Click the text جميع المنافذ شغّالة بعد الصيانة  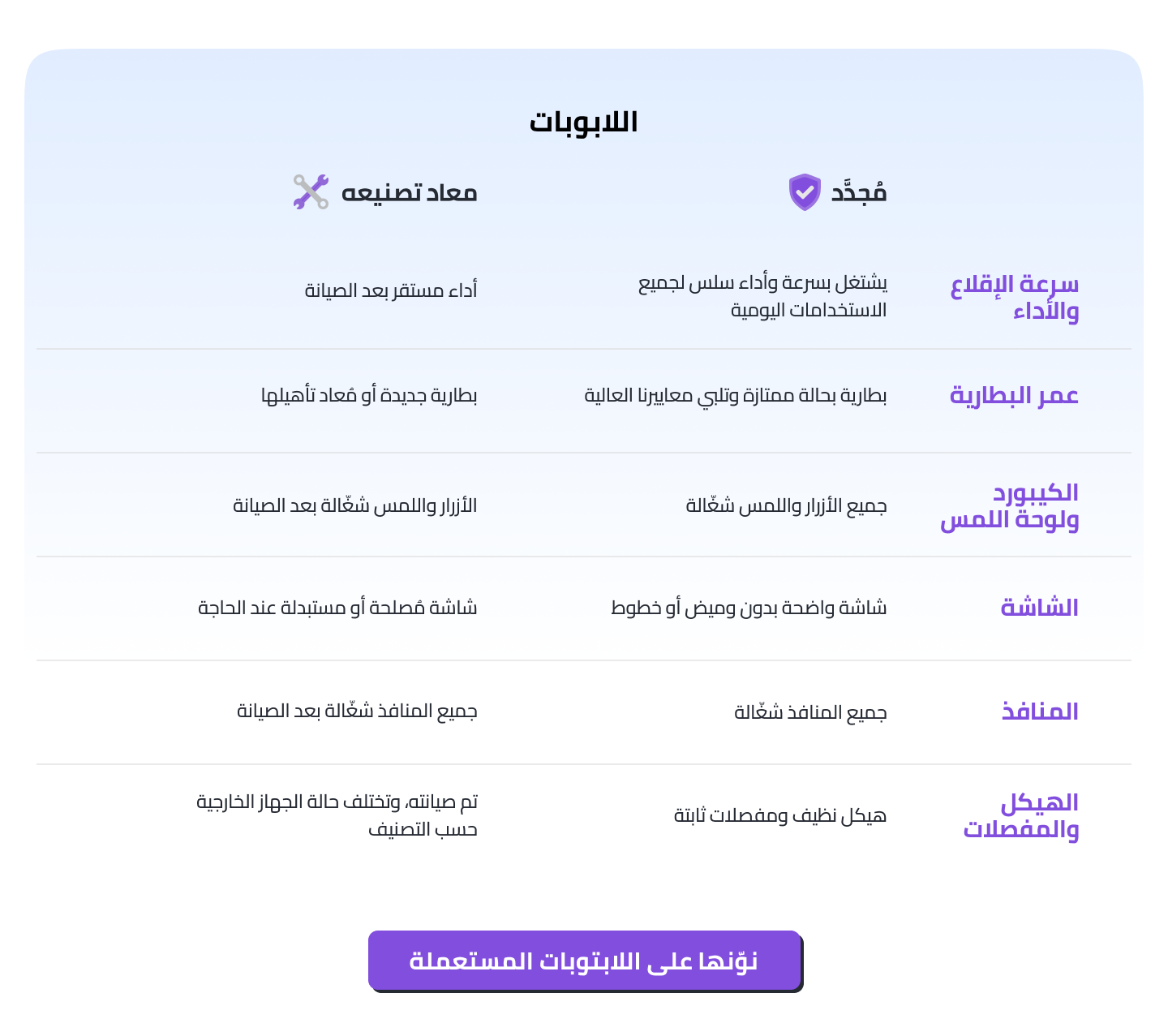coord(357,711)
